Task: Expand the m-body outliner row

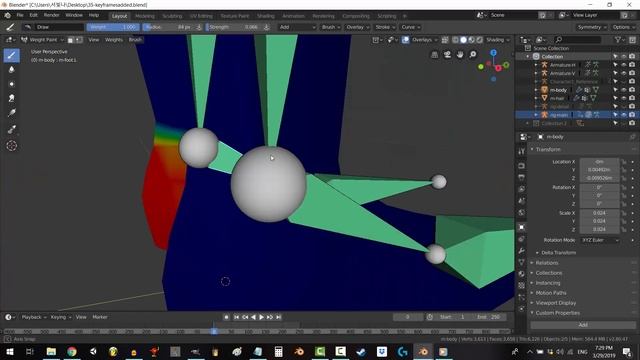Action: (536, 90)
